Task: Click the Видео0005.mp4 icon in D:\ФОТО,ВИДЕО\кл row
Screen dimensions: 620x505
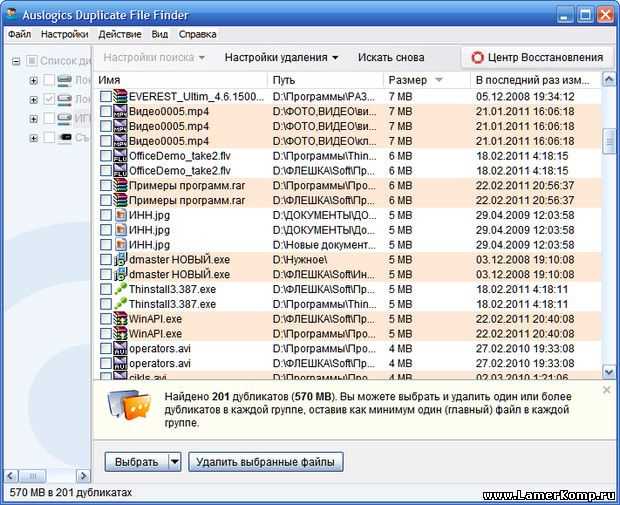Action: (120, 141)
